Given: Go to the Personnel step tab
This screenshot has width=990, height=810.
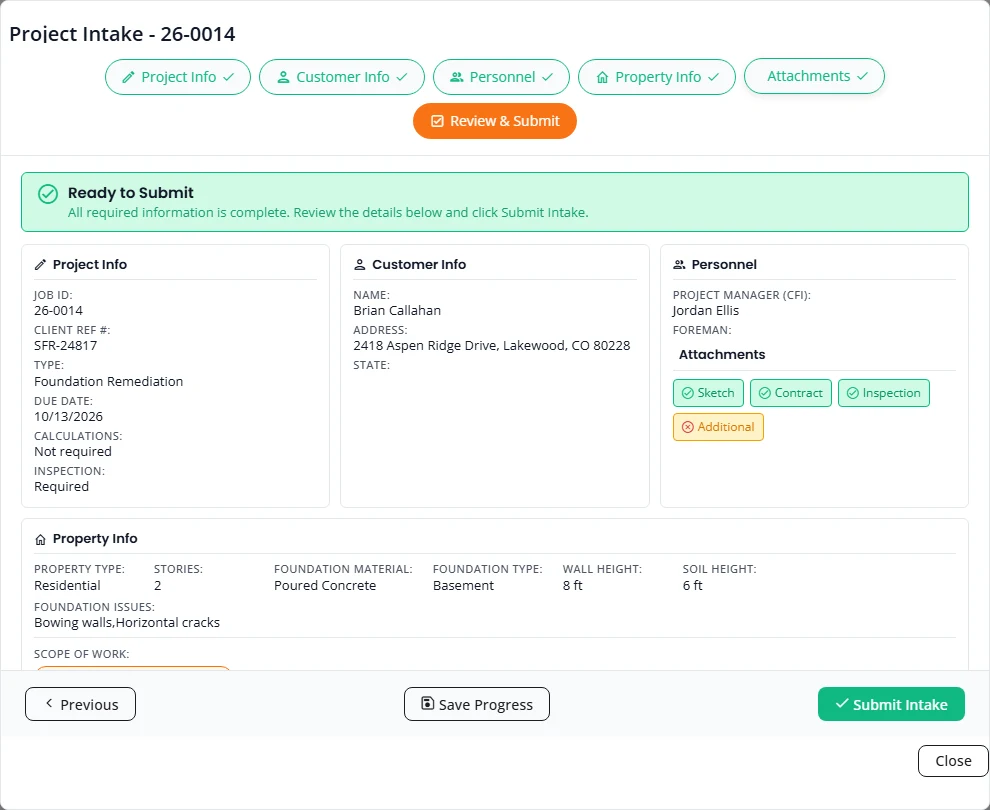Looking at the screenshot, I should [x=501, y=77].
